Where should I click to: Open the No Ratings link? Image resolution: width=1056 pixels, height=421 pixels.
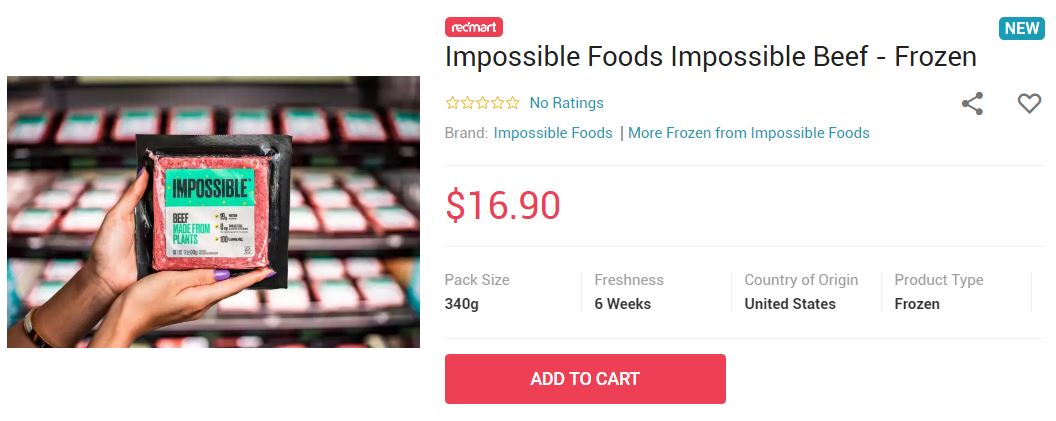coord(566,103)
